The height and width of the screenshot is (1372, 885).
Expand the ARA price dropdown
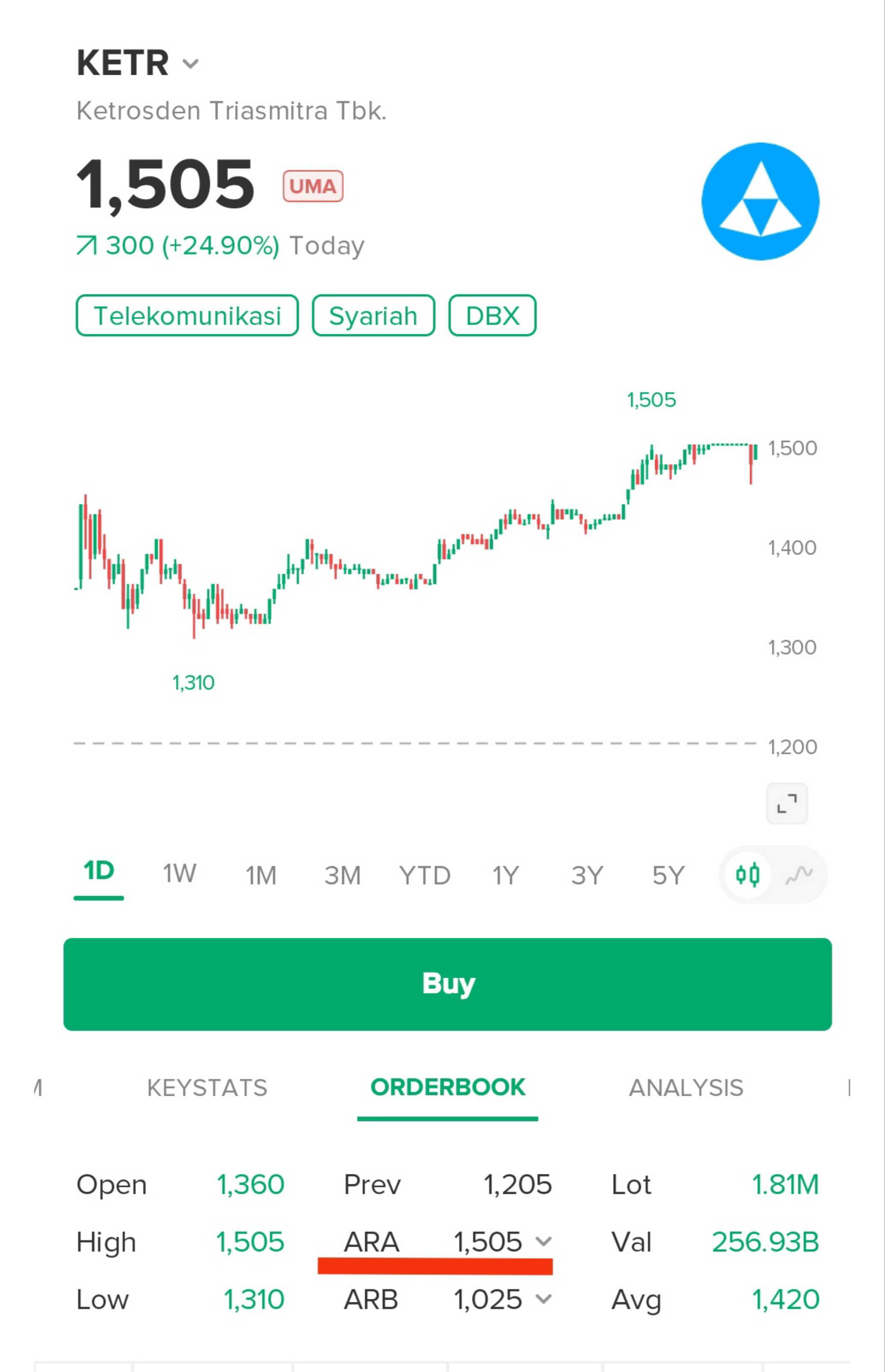pyautogui.click(x=544, y=1242)
